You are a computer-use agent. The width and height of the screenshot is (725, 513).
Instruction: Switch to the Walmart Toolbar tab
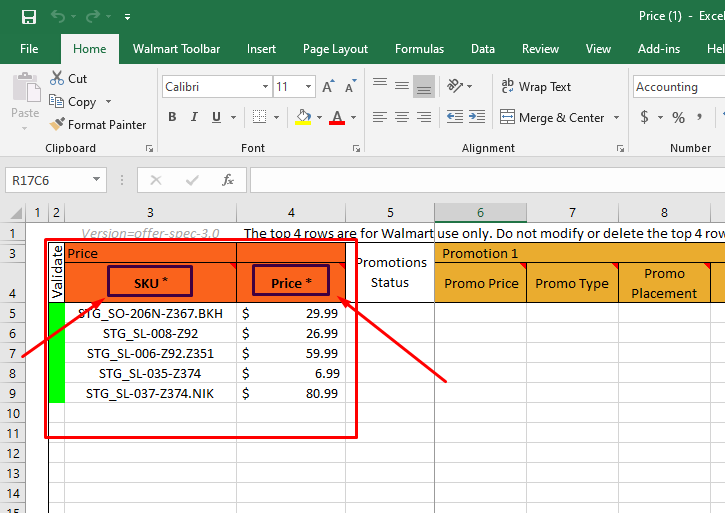(176, 49)
